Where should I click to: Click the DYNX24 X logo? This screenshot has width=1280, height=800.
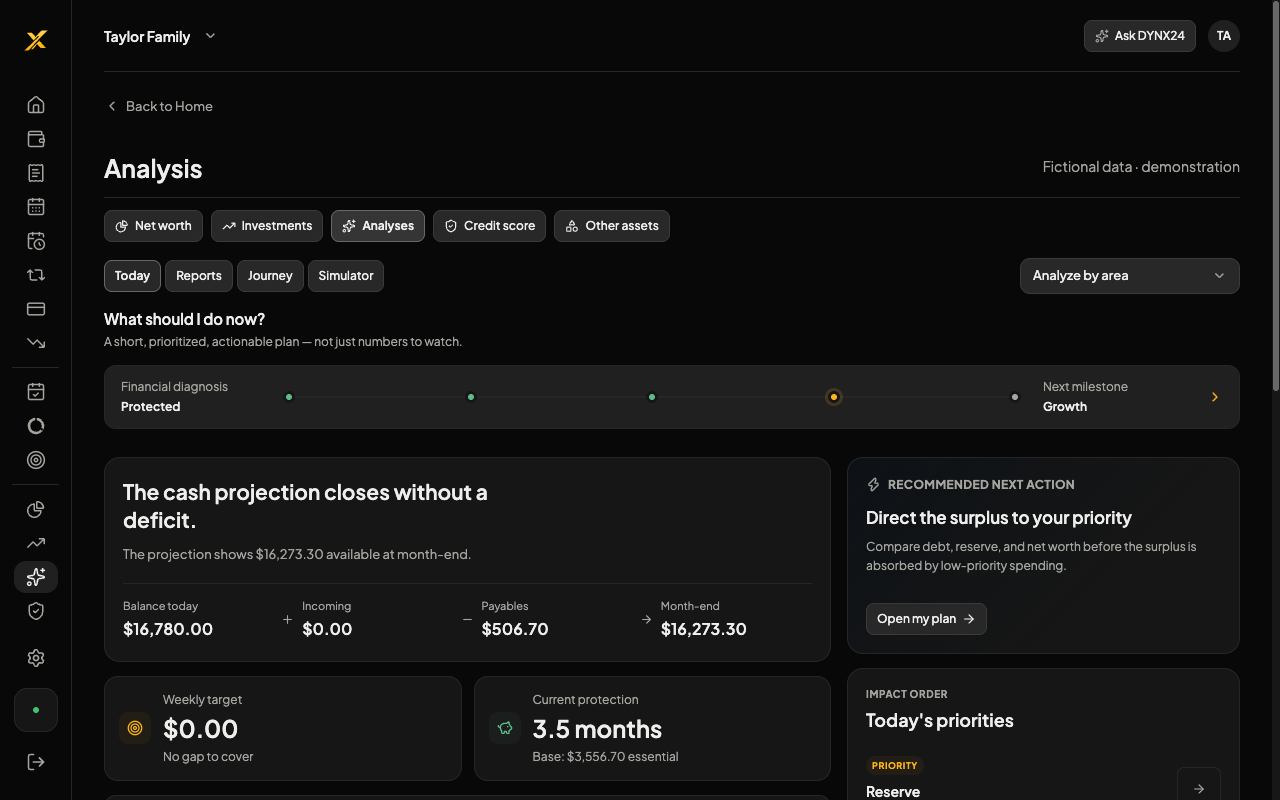tap(36, 40)
